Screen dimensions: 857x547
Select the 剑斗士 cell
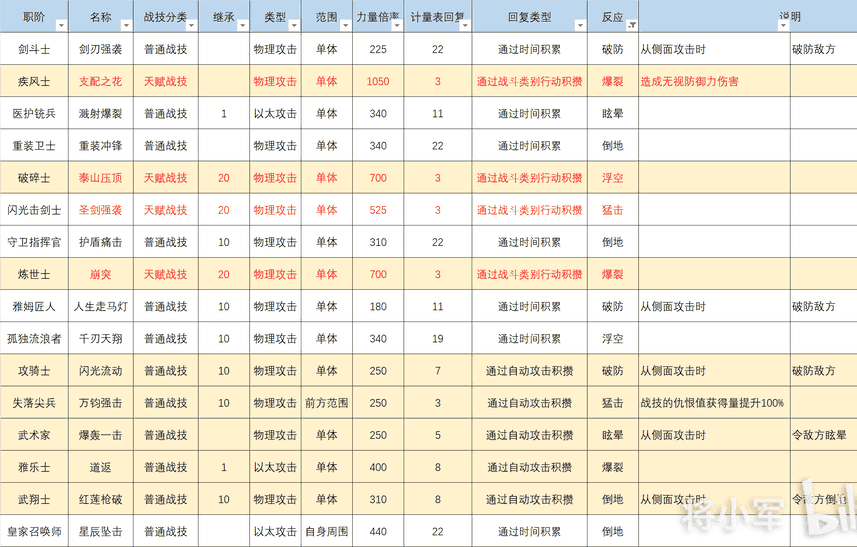[x=34, y=49]
